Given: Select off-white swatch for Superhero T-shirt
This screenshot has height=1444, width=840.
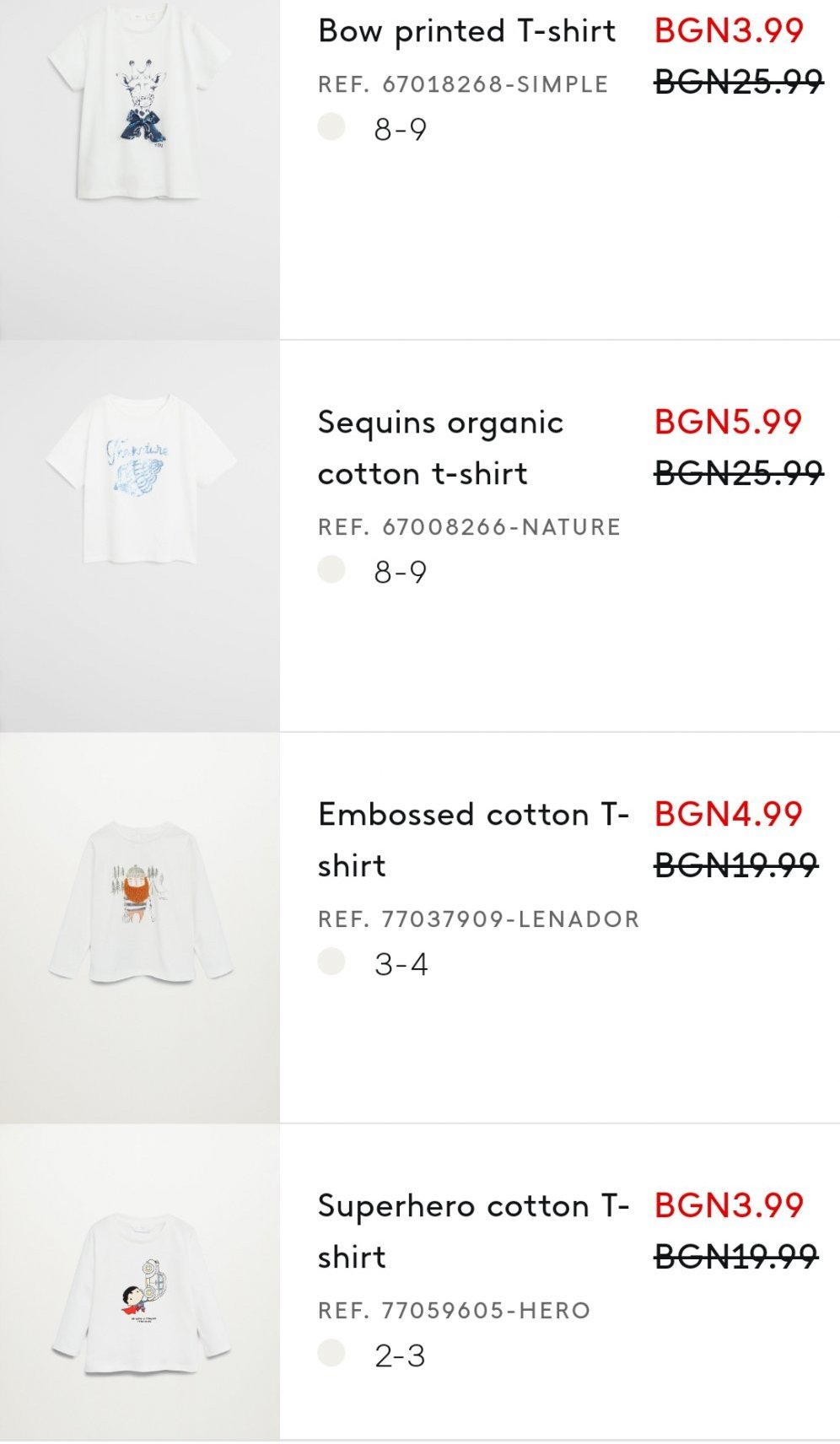Looking at the screenshot, I should [331, 1353].
